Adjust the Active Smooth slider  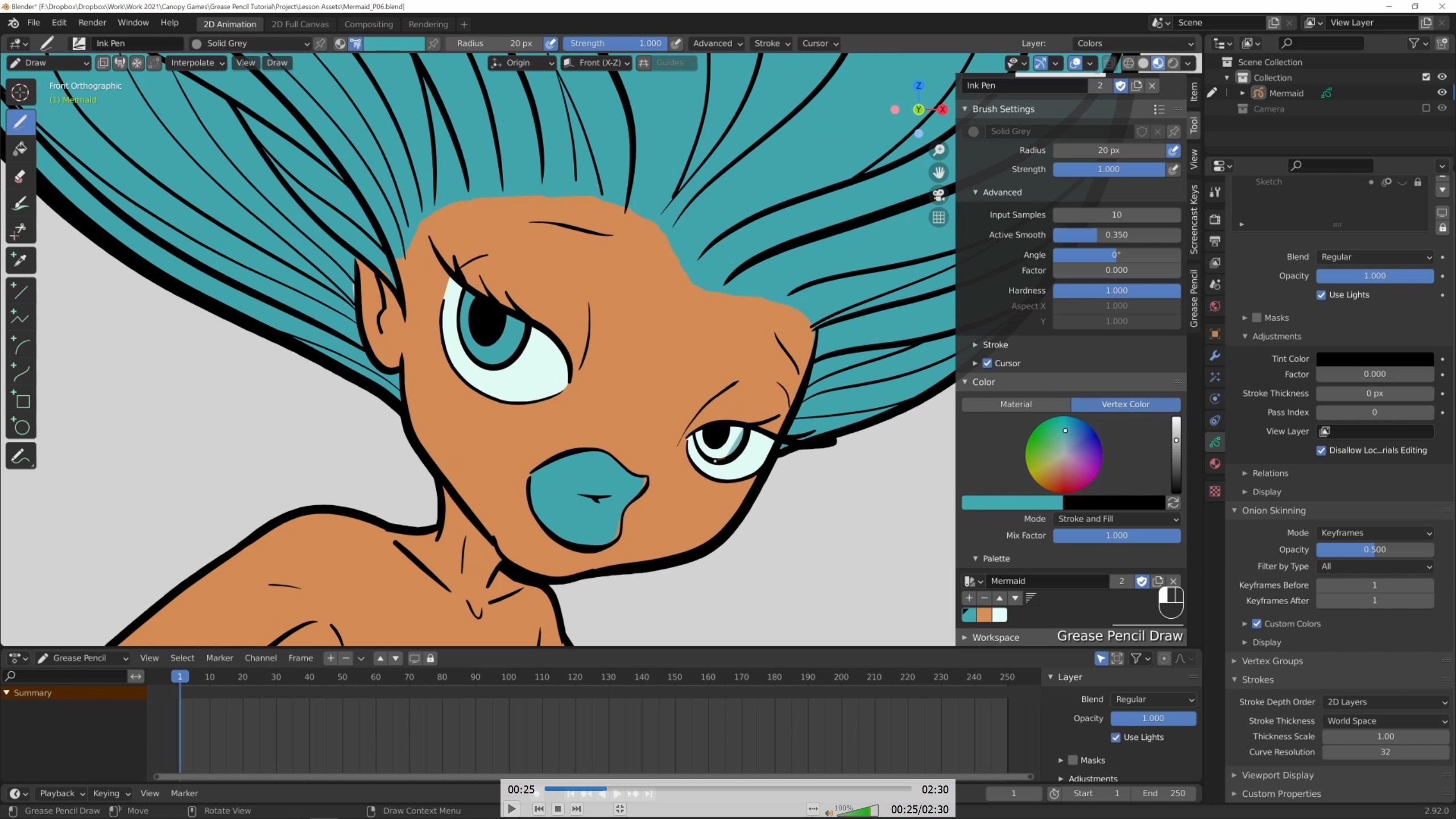tap(1116, 235)
